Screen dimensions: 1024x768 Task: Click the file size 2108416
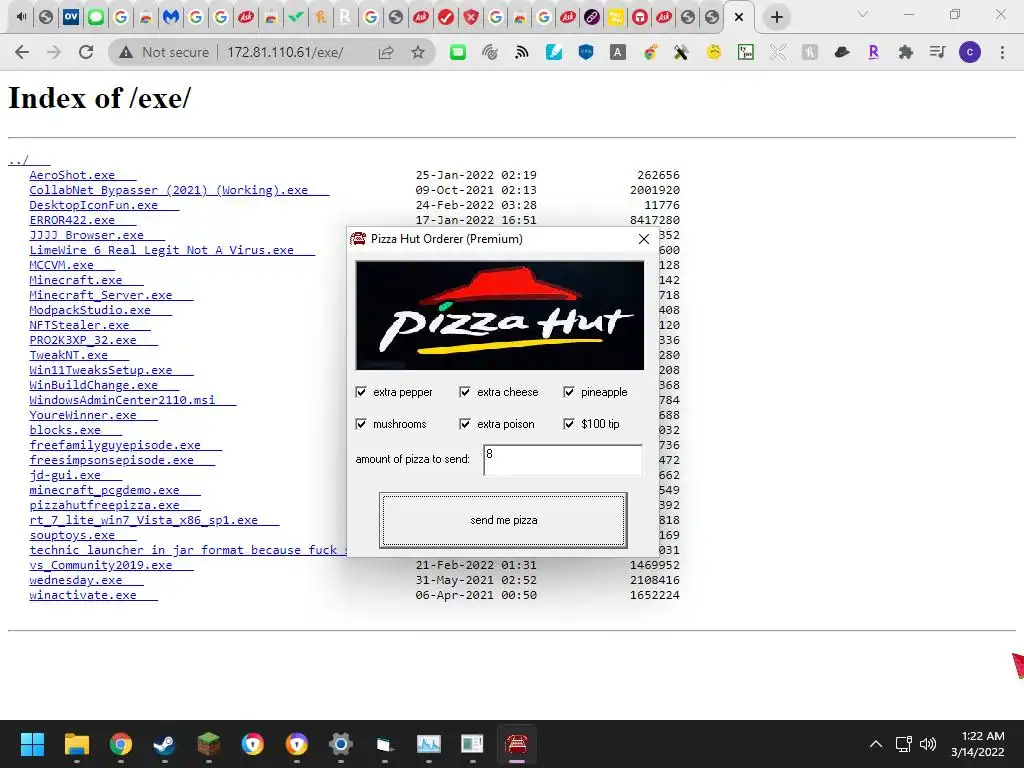point(654,581)
